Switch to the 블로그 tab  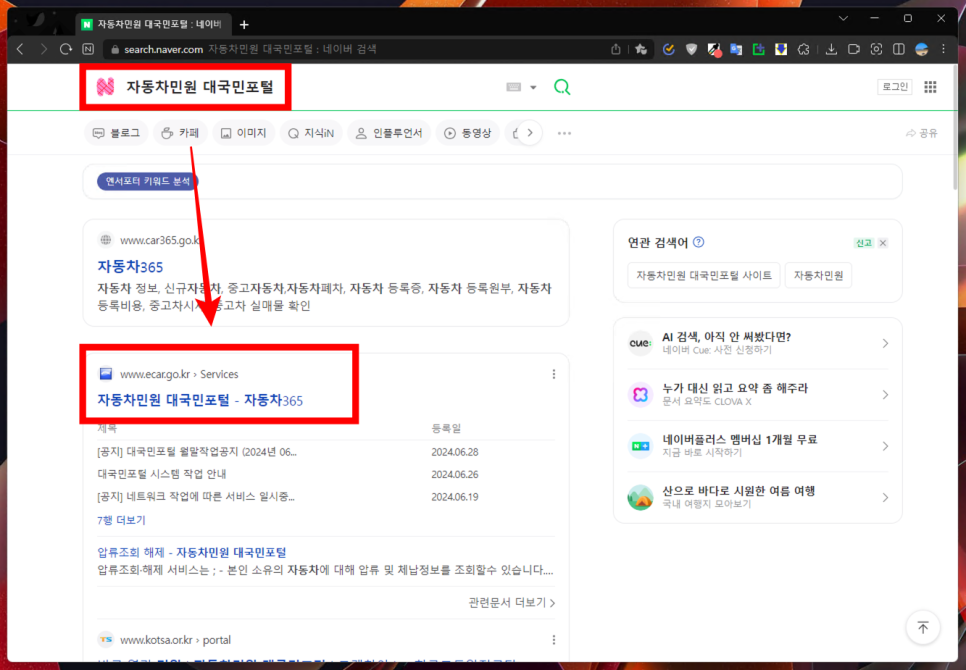pyautogui.click(x=116, y=133)
